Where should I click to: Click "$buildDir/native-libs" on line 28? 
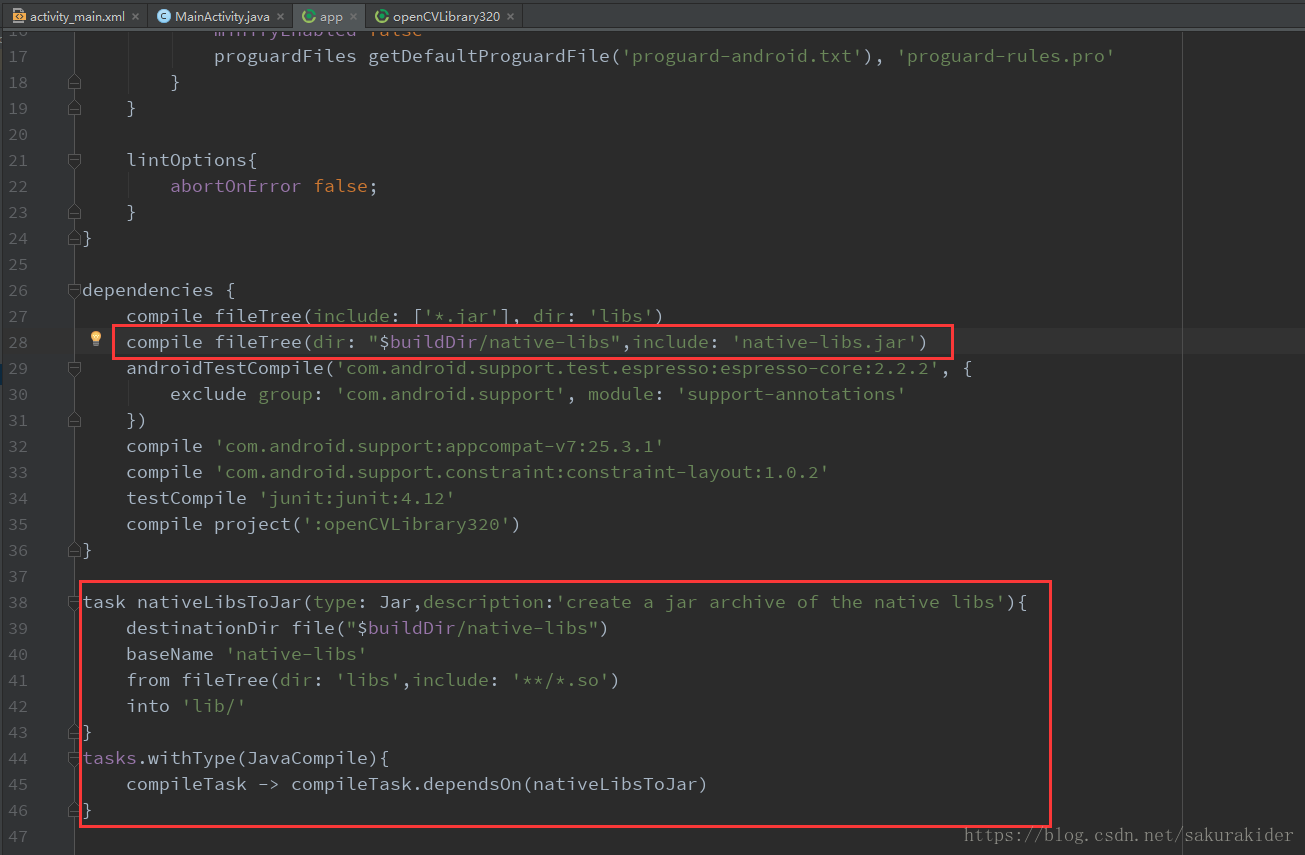495,342
